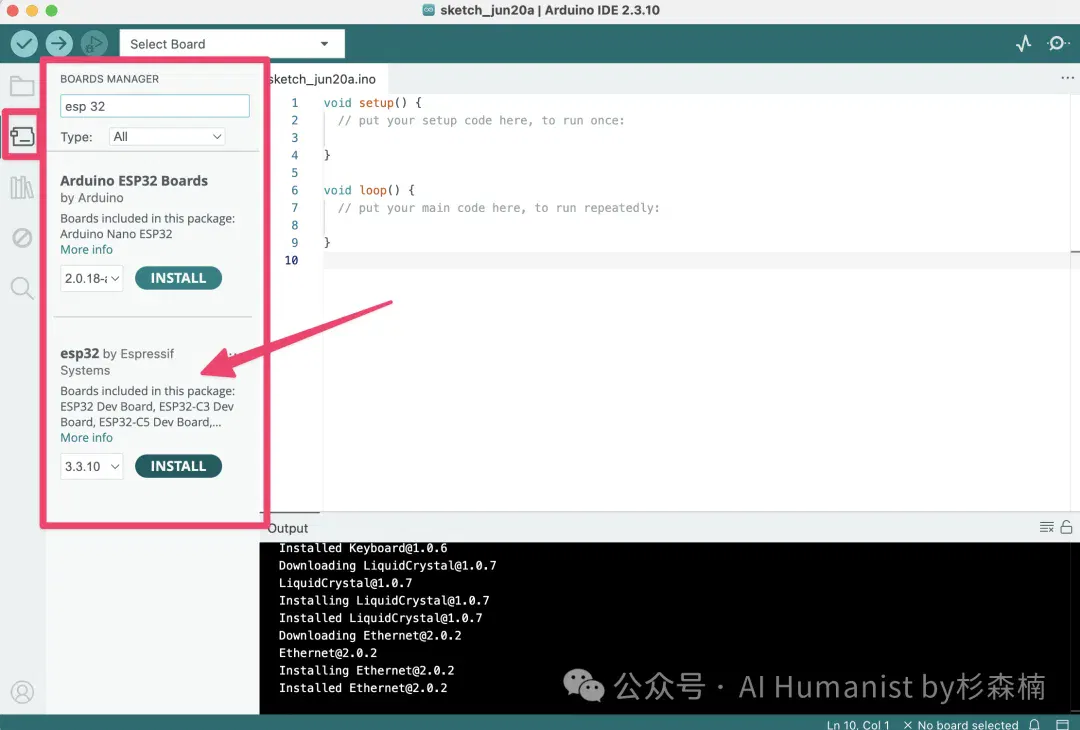Open the Sketchbook folder icon in sidebar

(x=22, y=86)
